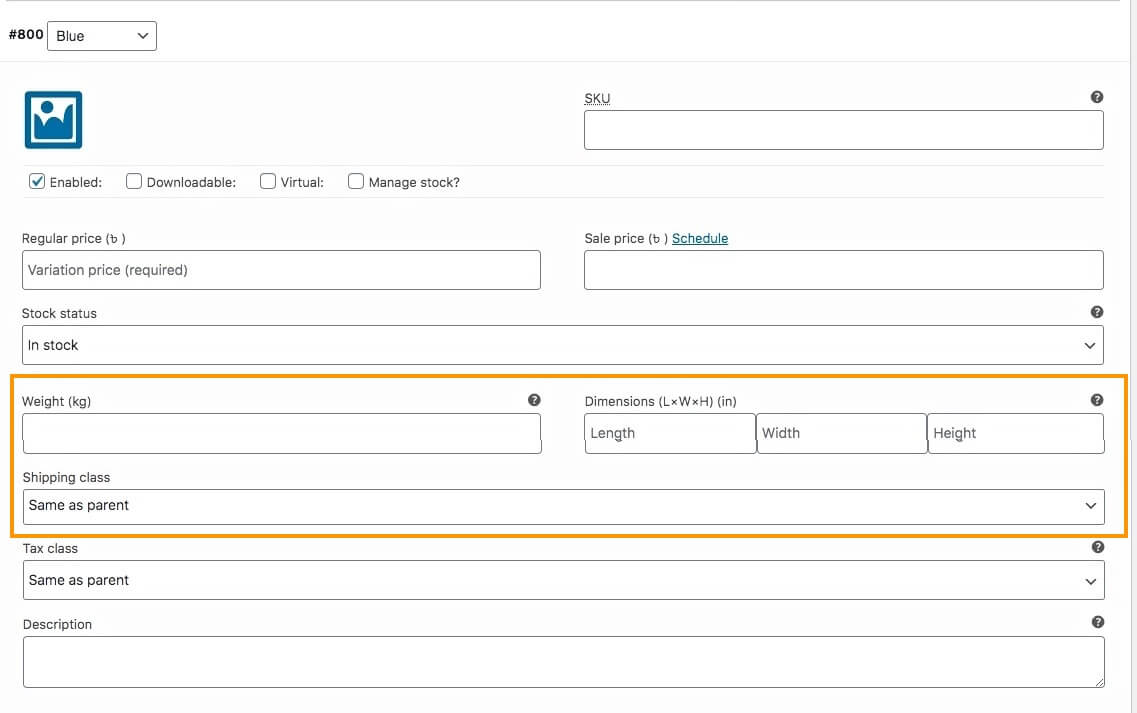1137x713 pixels.
Task: Click inside the Description text area
Action: pos(563,662)
